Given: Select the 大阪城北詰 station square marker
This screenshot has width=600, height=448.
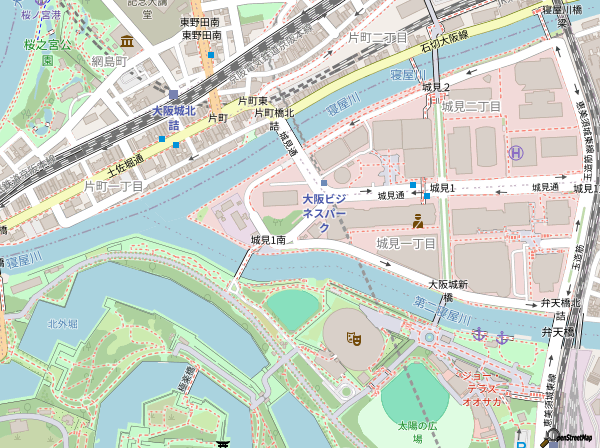Looking at the screenshot, I should point(172,93).
